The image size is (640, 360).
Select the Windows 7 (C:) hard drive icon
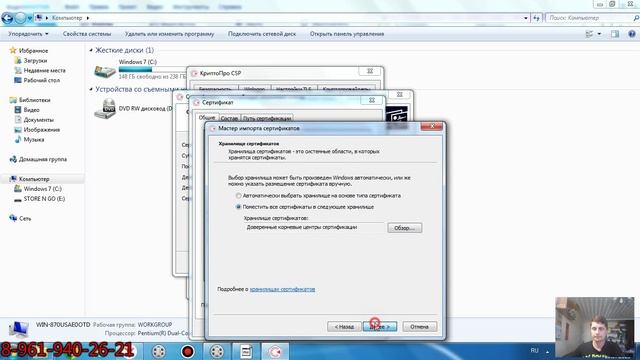(105, 71)
